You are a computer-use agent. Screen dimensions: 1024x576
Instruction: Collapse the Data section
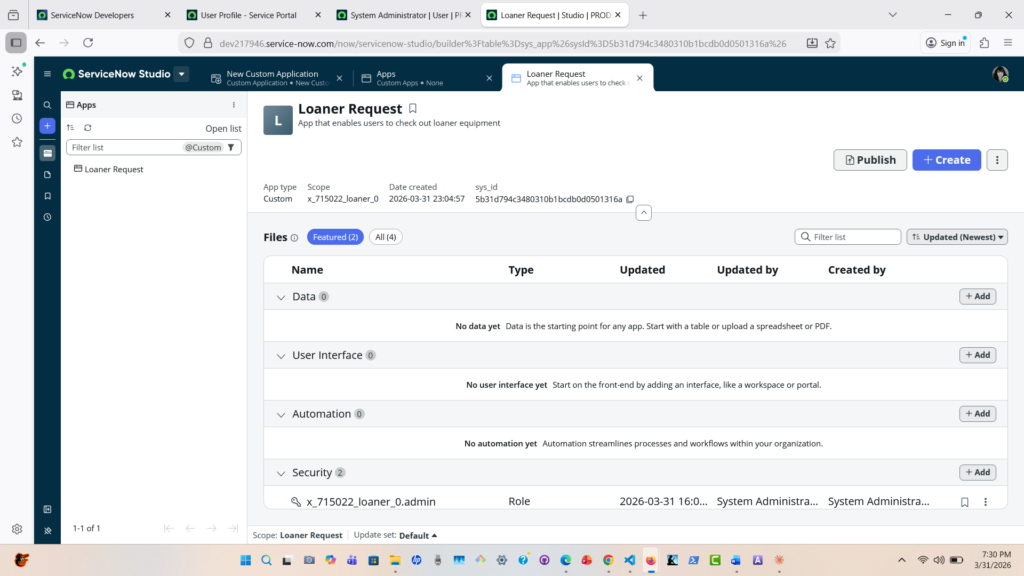(279, 297)
